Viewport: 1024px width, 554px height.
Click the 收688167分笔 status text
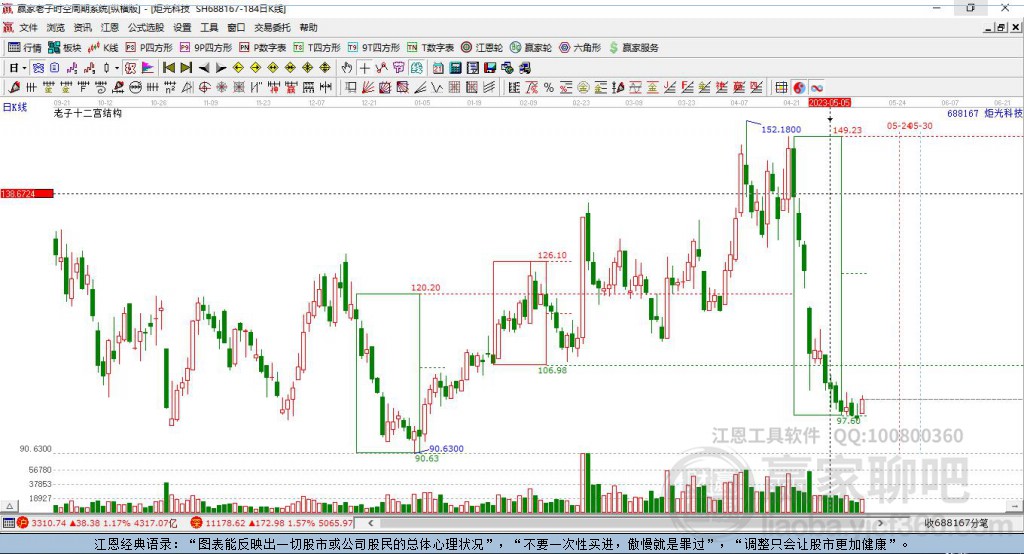(956, 523)
